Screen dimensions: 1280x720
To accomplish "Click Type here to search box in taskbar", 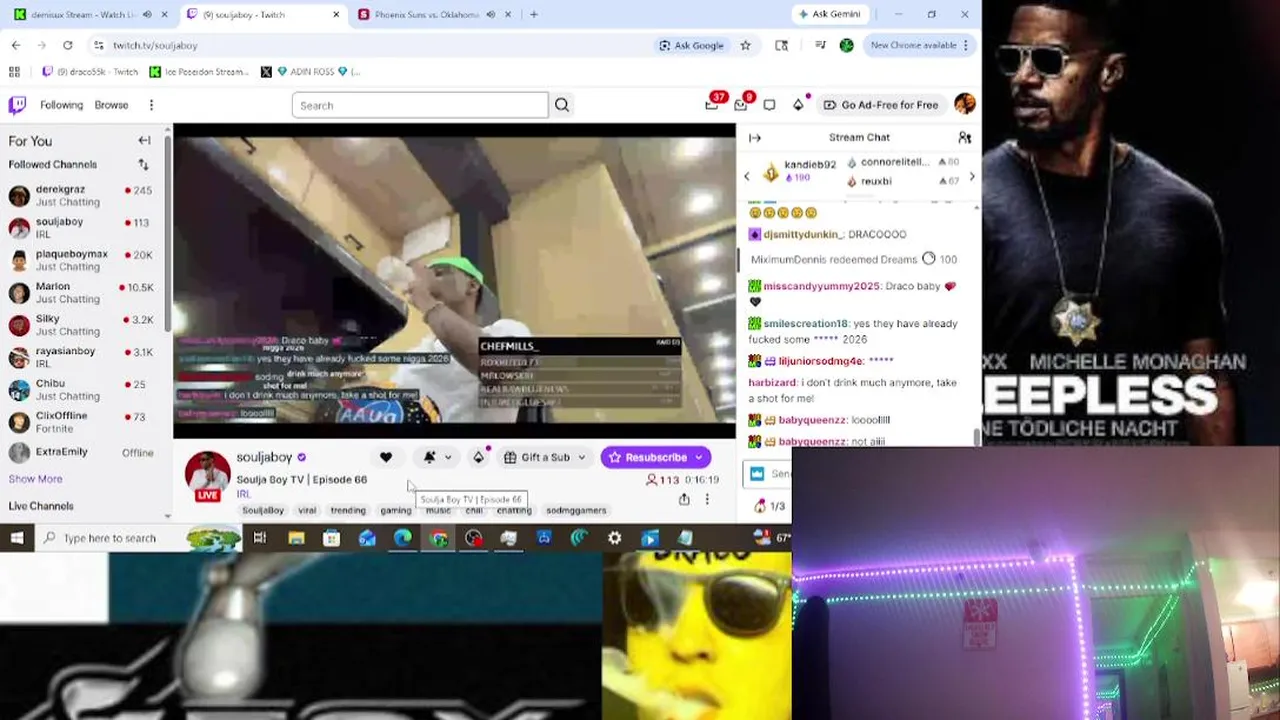I will click(x=138, y=538).
